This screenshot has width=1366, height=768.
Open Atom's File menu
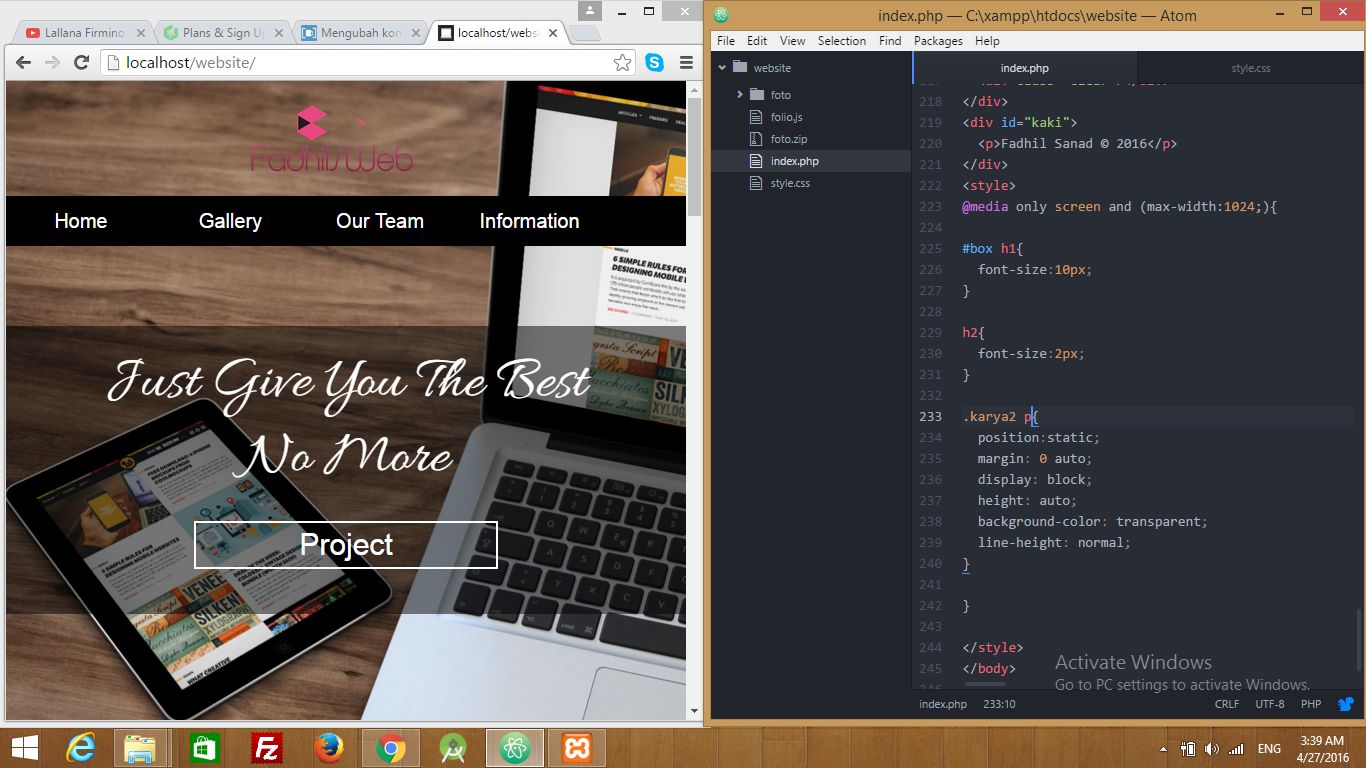click(x=726, y=41)
